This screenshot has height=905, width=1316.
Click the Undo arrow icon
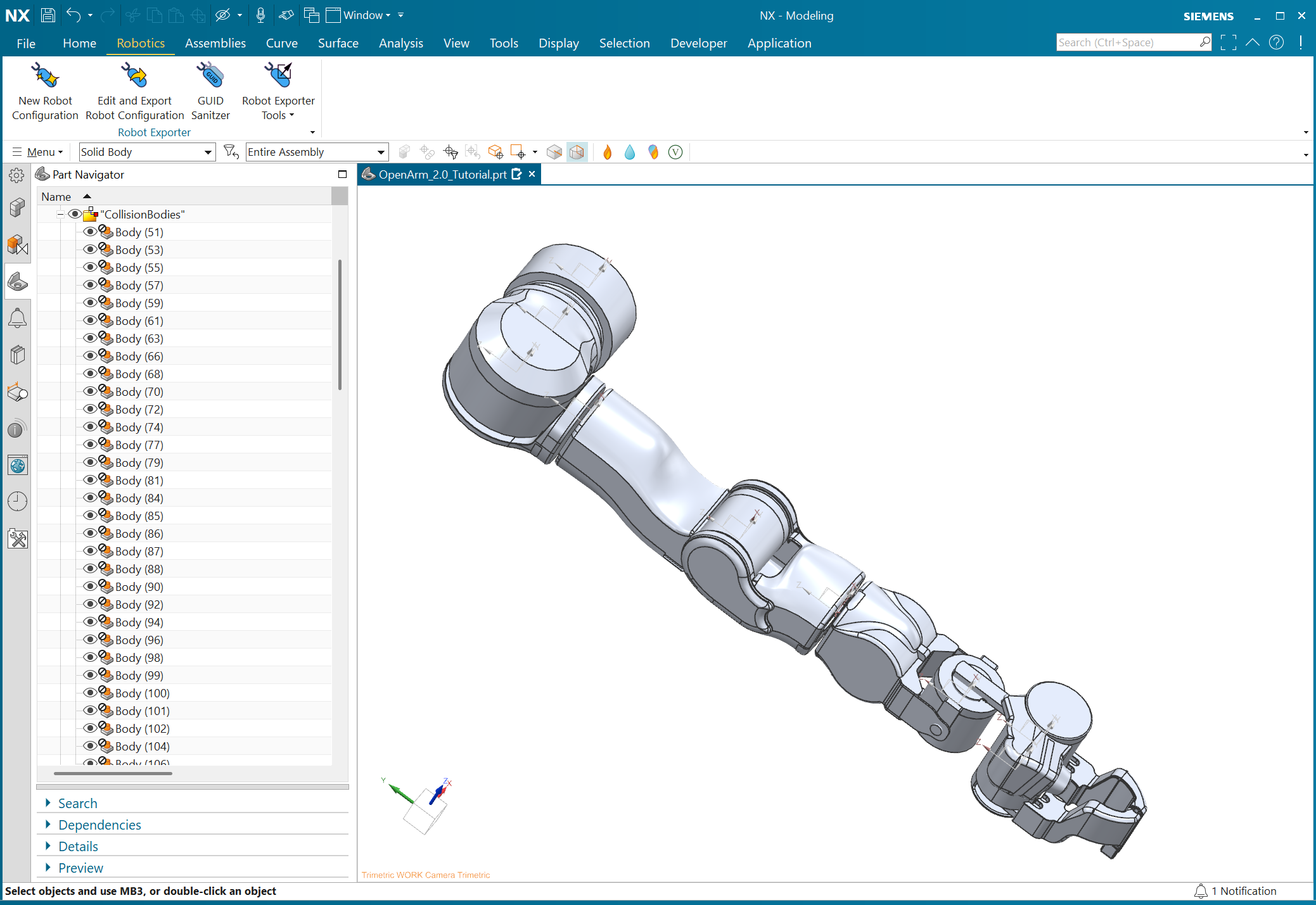pyautogui.click(x=73, y=15)
